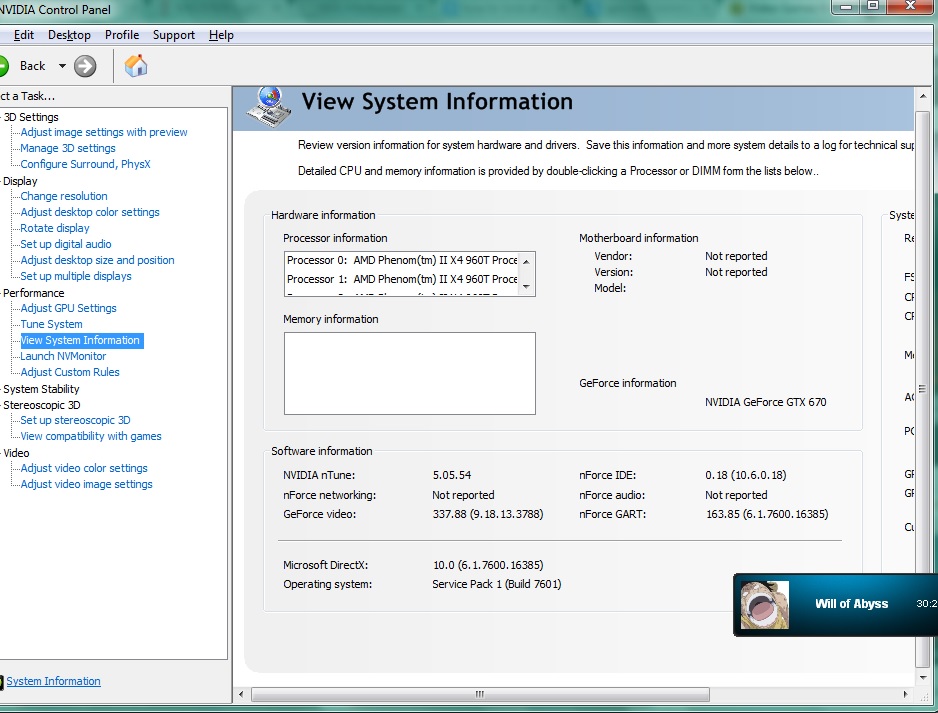Open the Desktop menu
938x713 pixels.
(x=69, y=35)
